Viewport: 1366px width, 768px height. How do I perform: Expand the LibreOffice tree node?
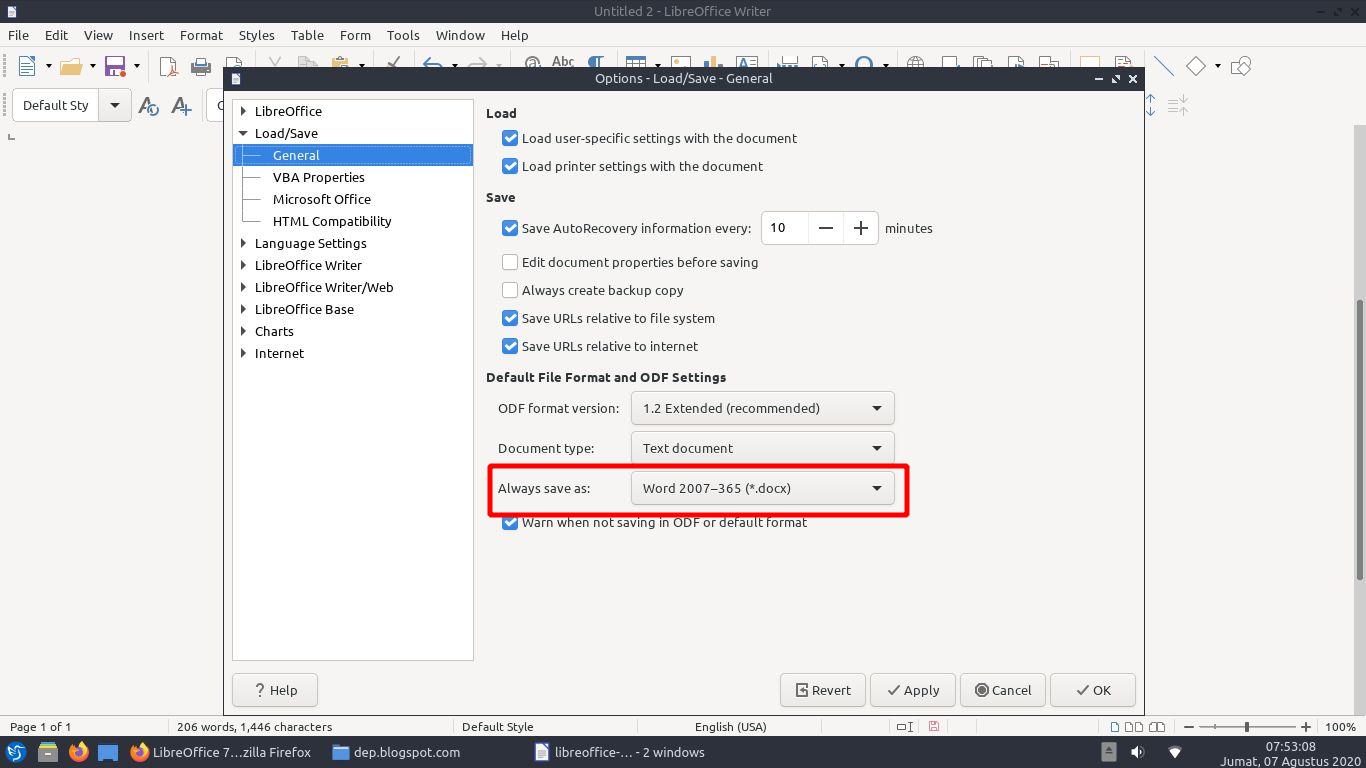[x=244, y=111]
